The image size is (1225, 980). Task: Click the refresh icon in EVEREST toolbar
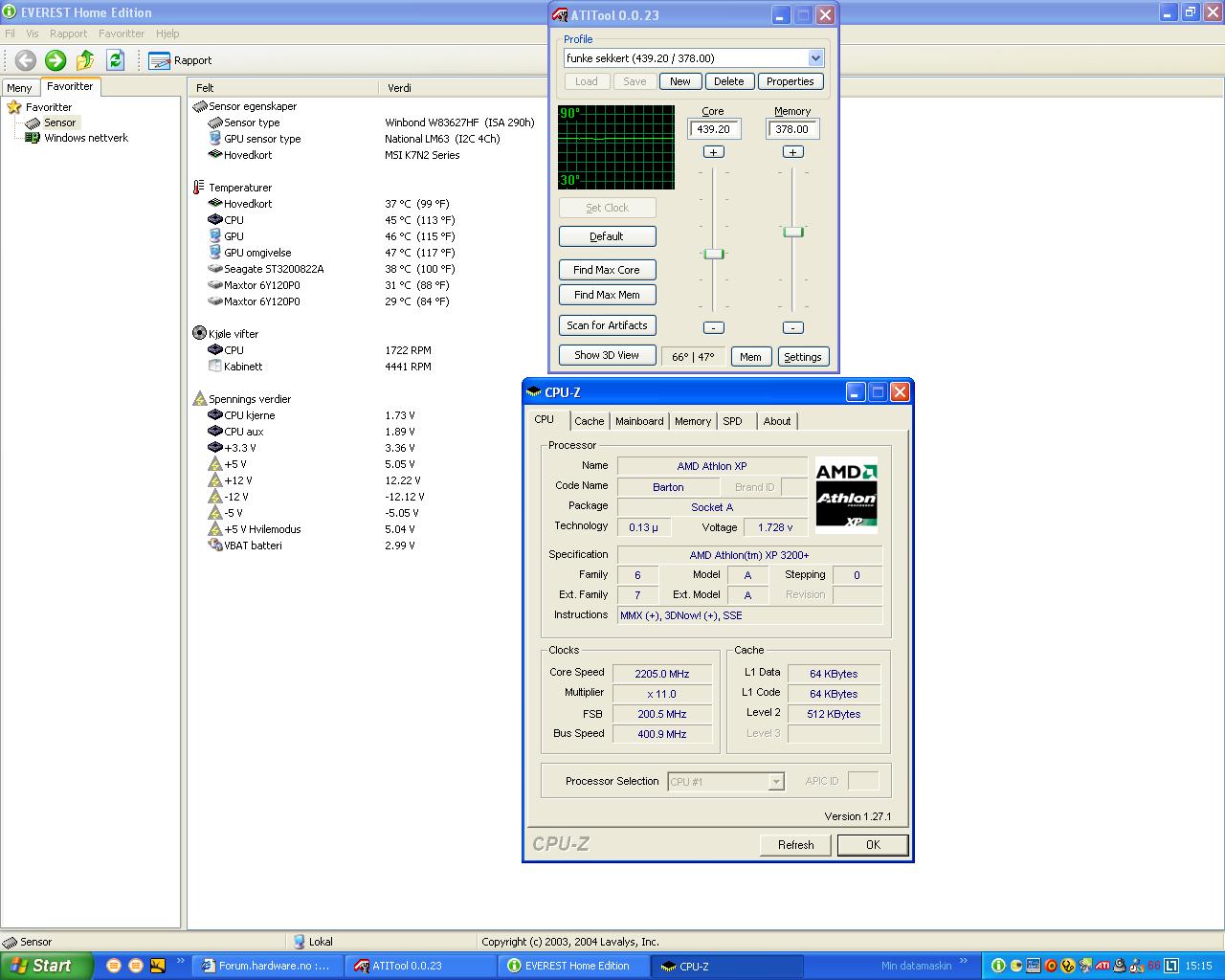pyautogui.click(x=115, y=60)
